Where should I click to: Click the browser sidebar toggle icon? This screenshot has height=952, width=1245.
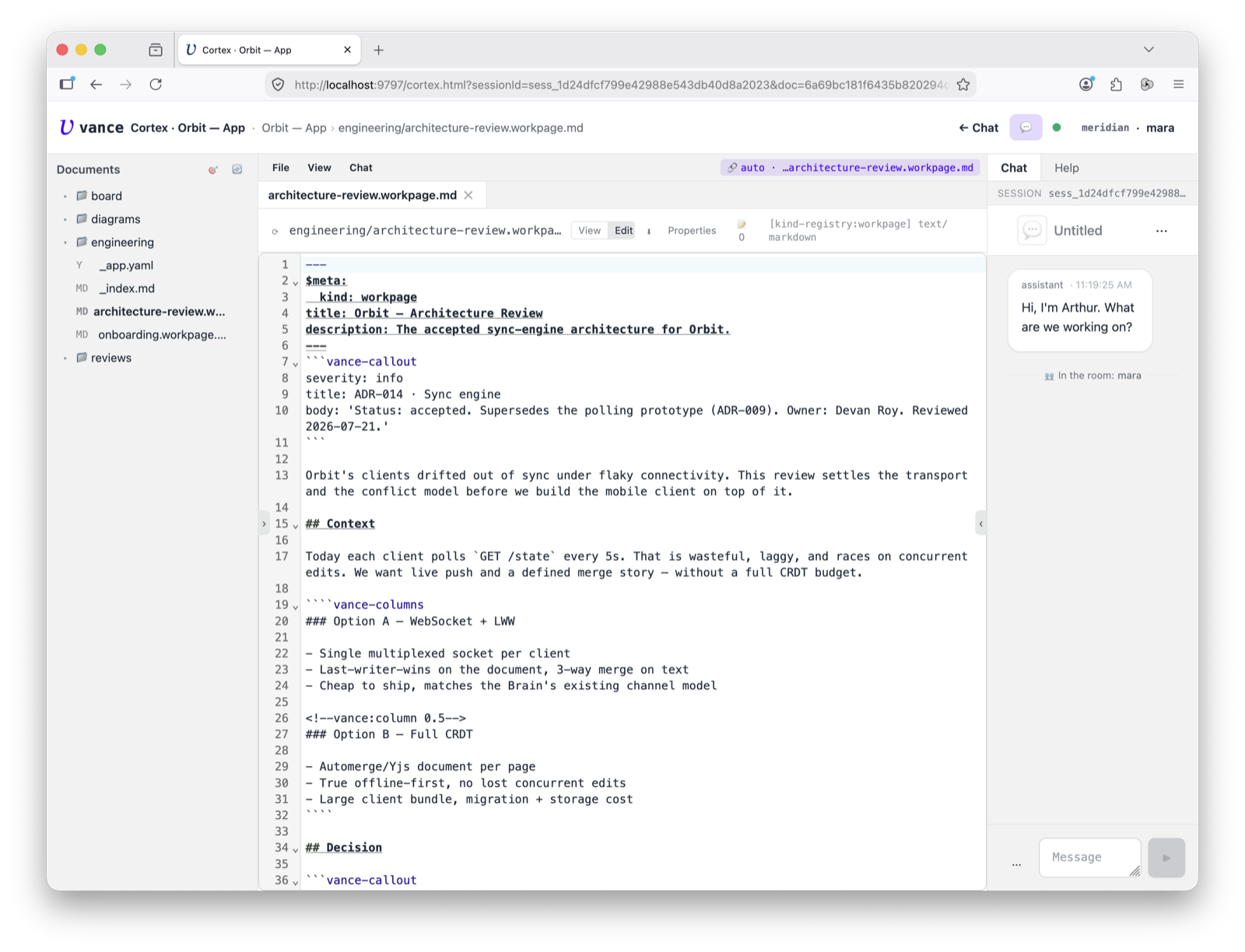(67, 84)
